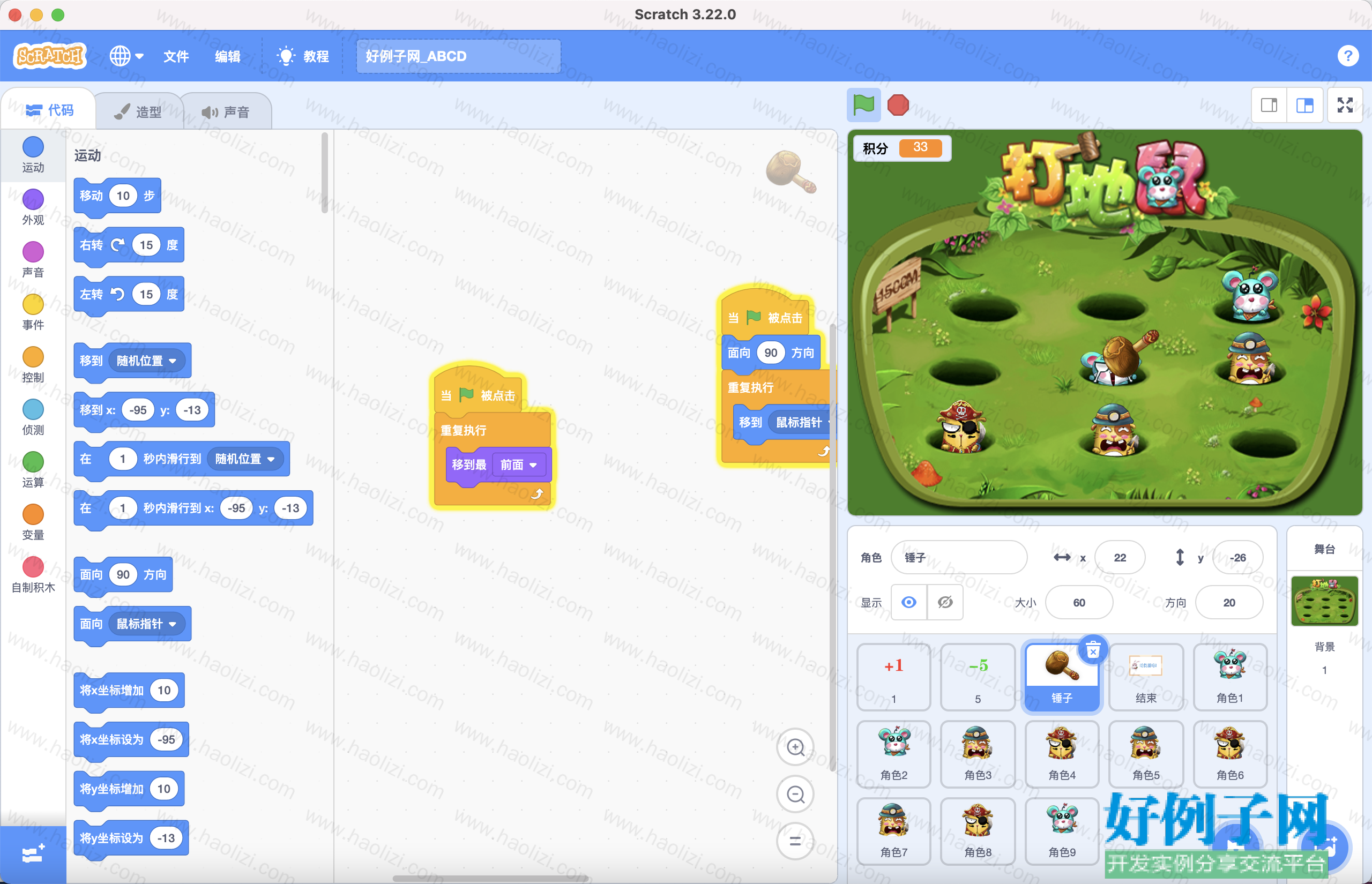The width and height of the screenshot is (1372, 884).
Task: Switch to small stage layout
Action: coord(1269,105)
